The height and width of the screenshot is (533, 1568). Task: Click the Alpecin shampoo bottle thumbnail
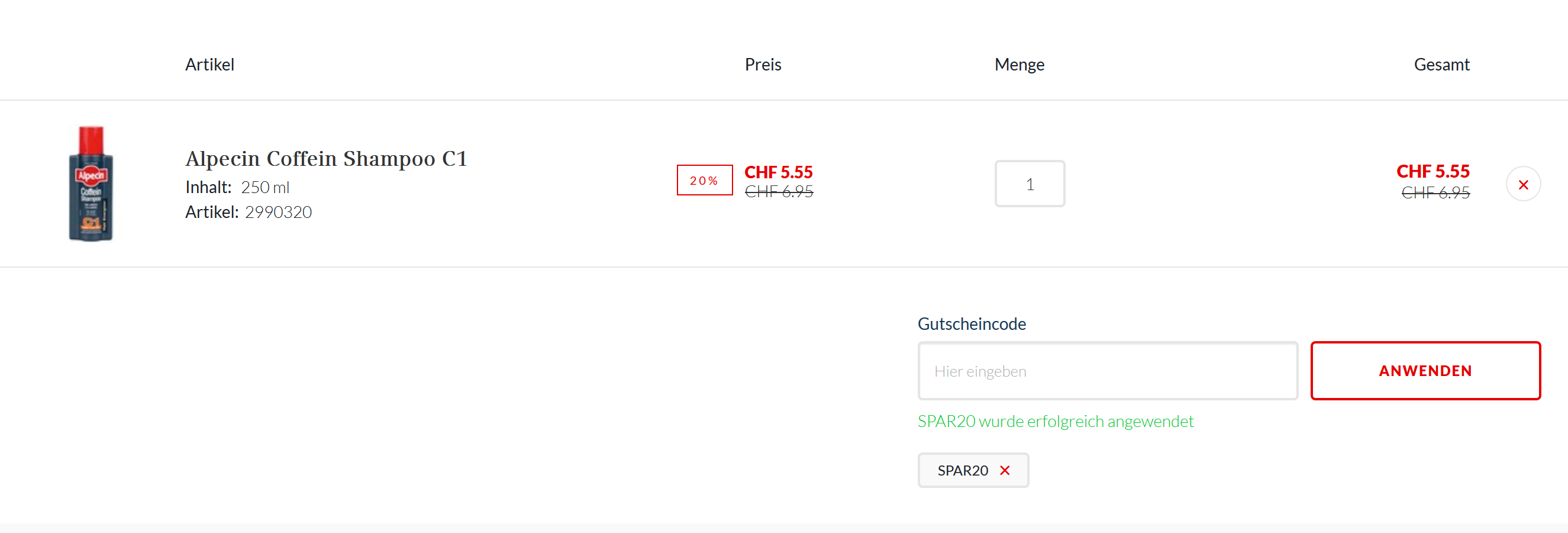pyautogui.click(x=91, y=184)
